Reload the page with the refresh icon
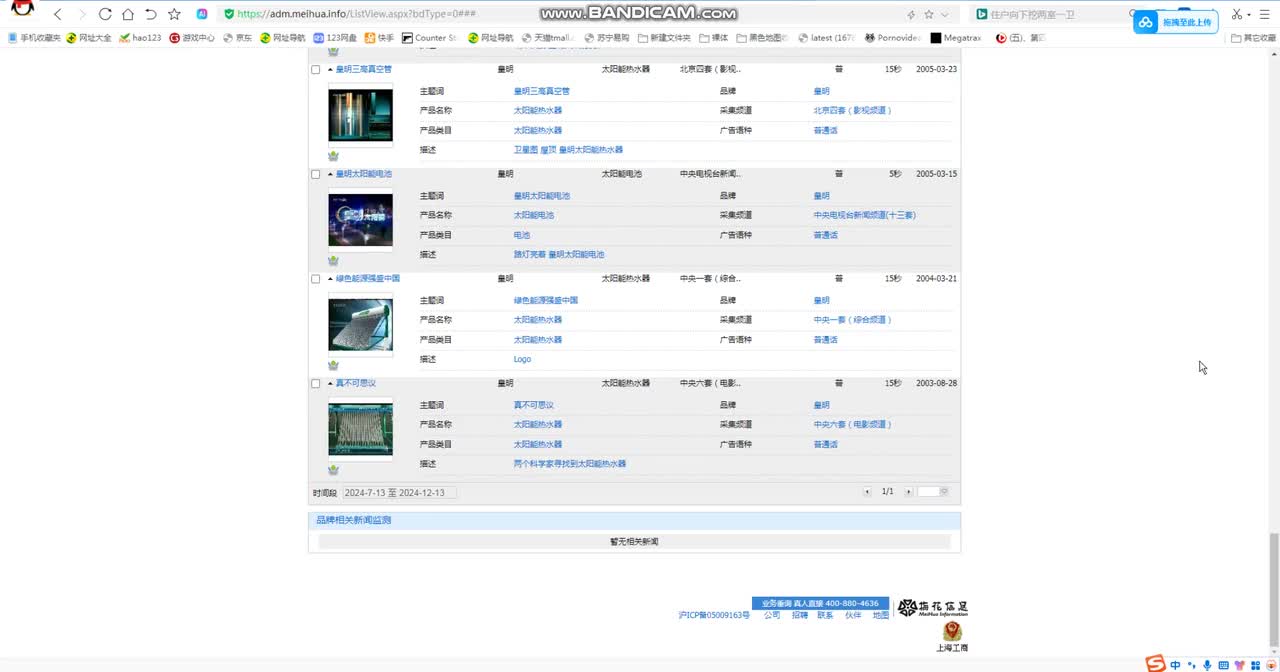 [105, 14]
